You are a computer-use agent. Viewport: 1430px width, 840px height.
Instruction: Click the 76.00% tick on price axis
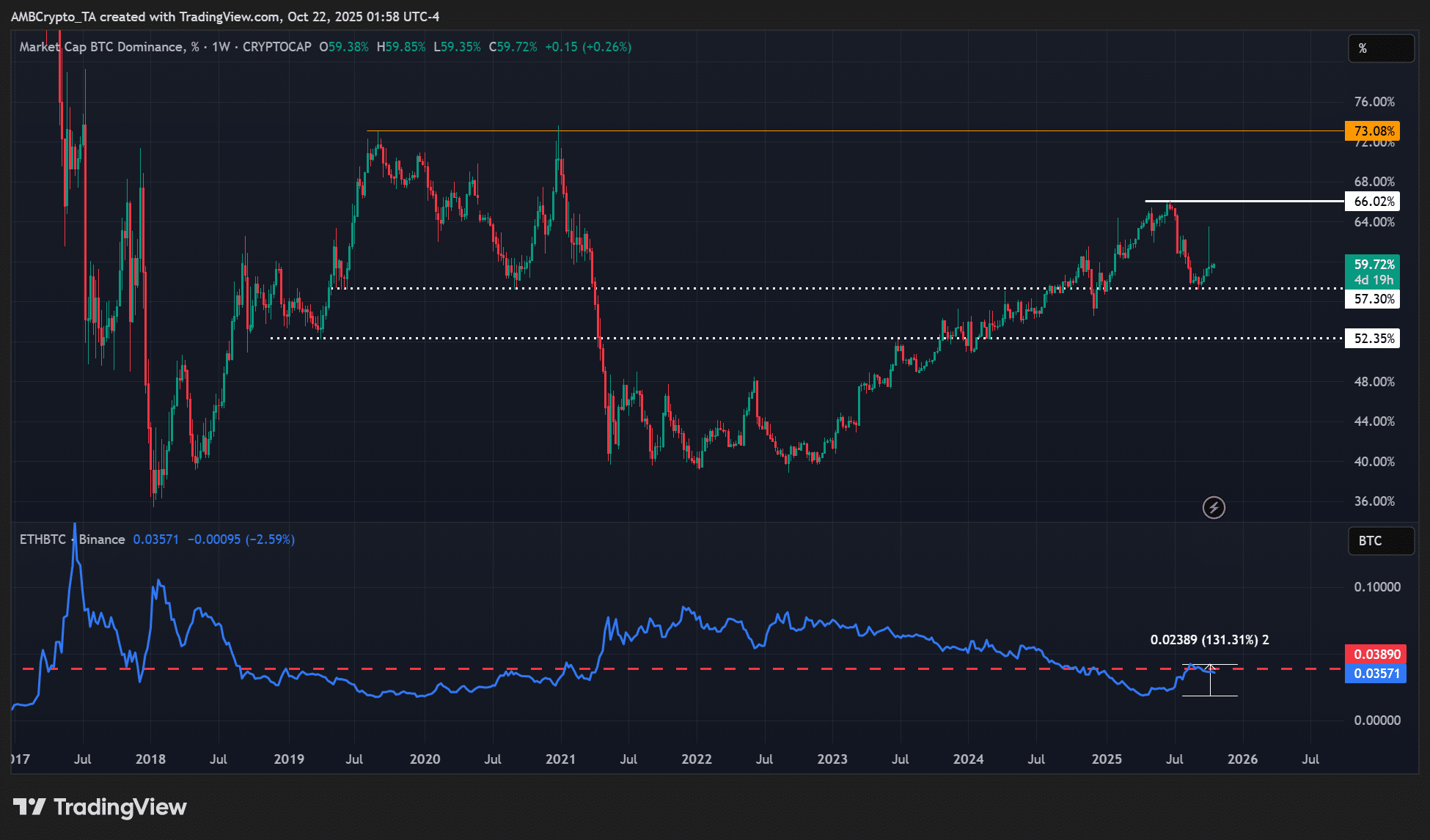[x=1374, y=102]
